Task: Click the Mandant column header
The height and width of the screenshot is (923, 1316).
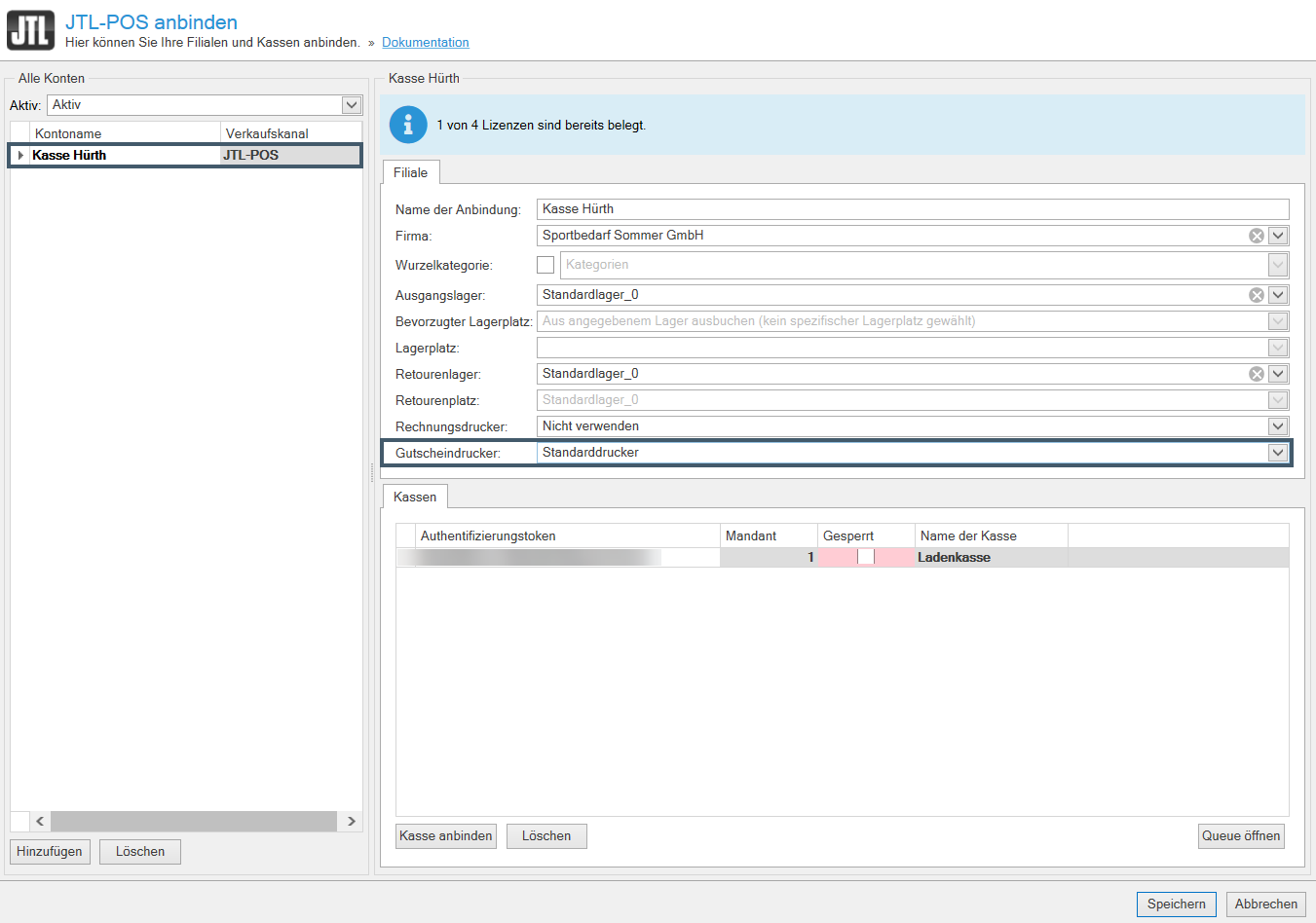Action: [x=769, y=535]
